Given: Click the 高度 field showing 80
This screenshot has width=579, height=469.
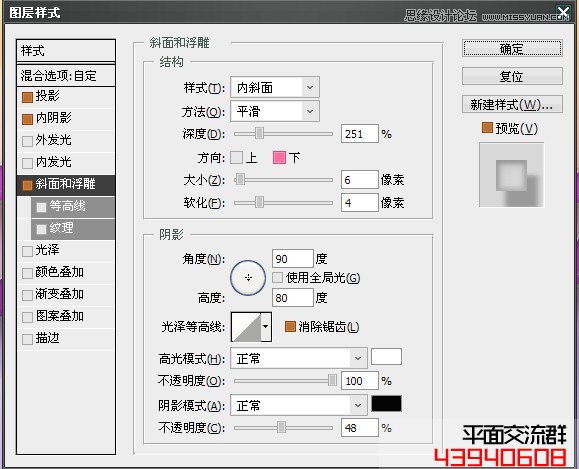Looking at the screenshot, I should click(x=293, y=298).
